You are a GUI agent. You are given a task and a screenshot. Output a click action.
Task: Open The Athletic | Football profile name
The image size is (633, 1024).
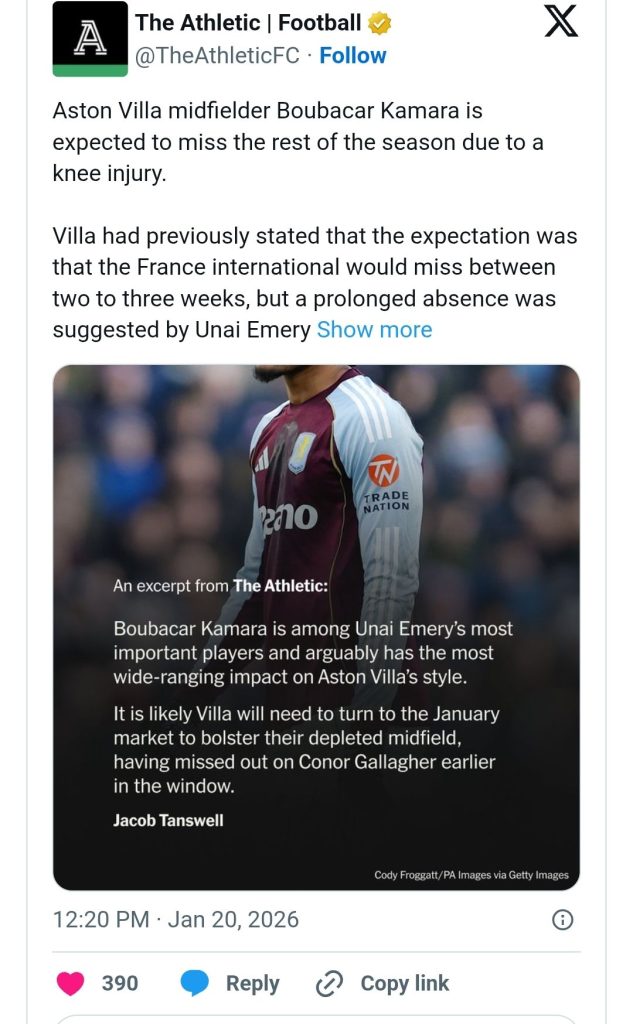[248, 23]
